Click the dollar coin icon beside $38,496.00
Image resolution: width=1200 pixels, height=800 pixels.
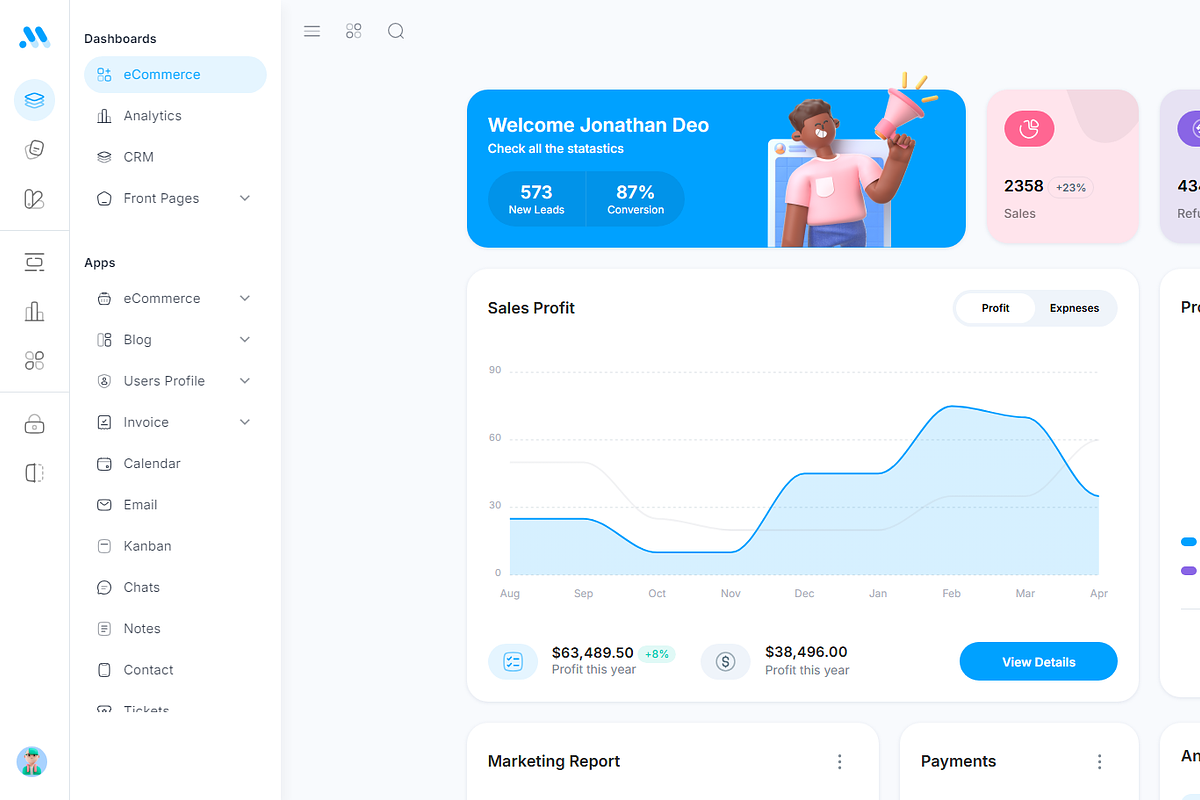tap(726, 662)
